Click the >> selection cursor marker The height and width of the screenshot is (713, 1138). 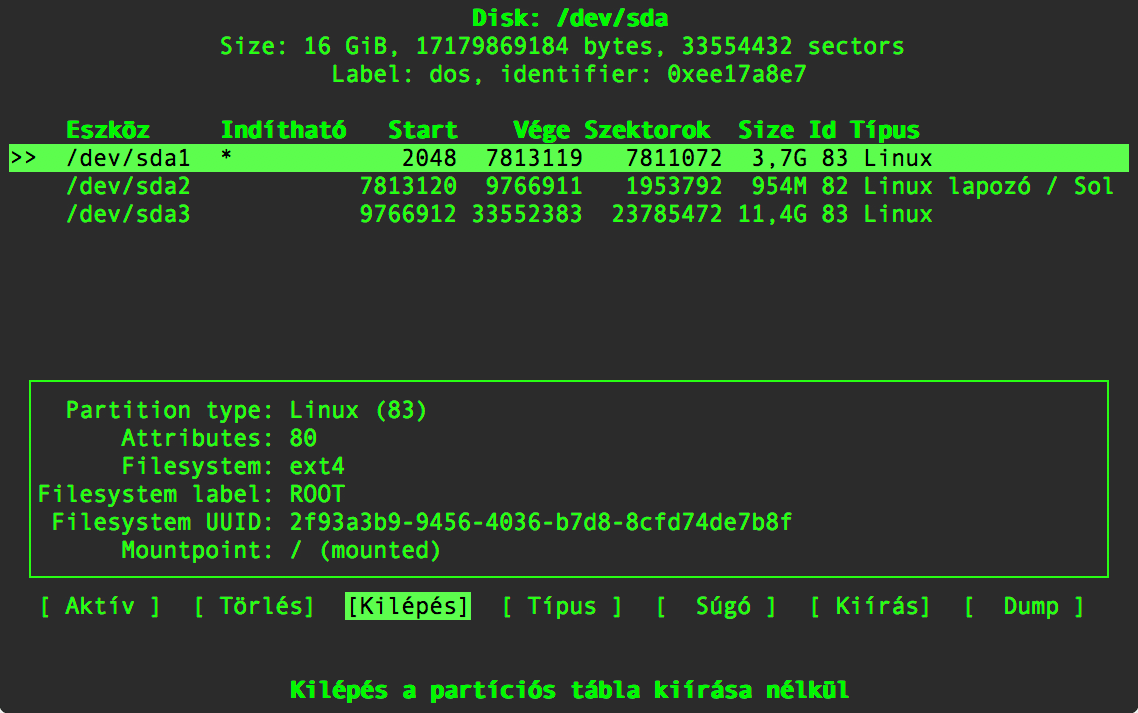coord(23,158)
